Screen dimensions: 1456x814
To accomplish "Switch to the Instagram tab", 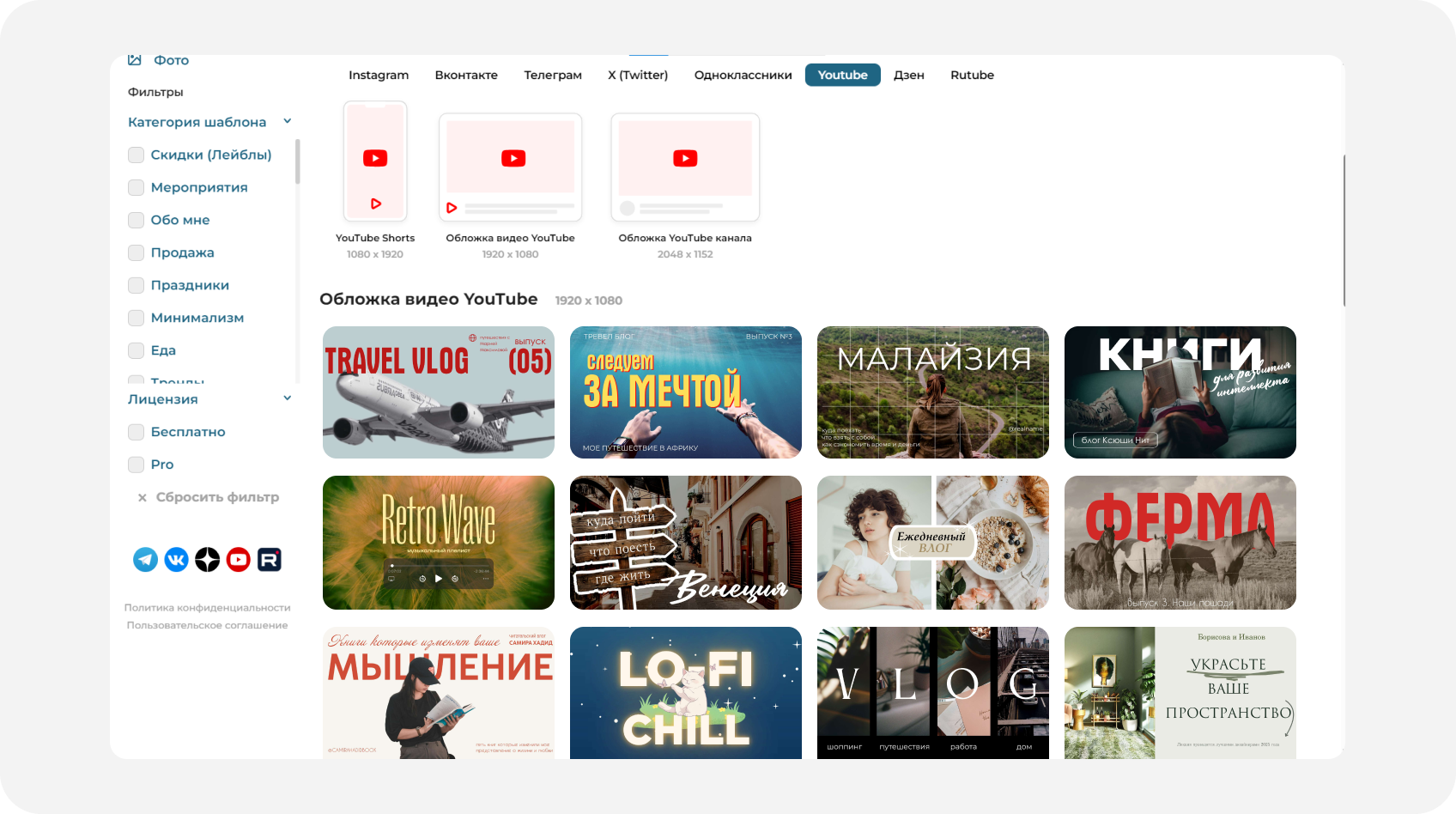I will [x=379, y=75].
